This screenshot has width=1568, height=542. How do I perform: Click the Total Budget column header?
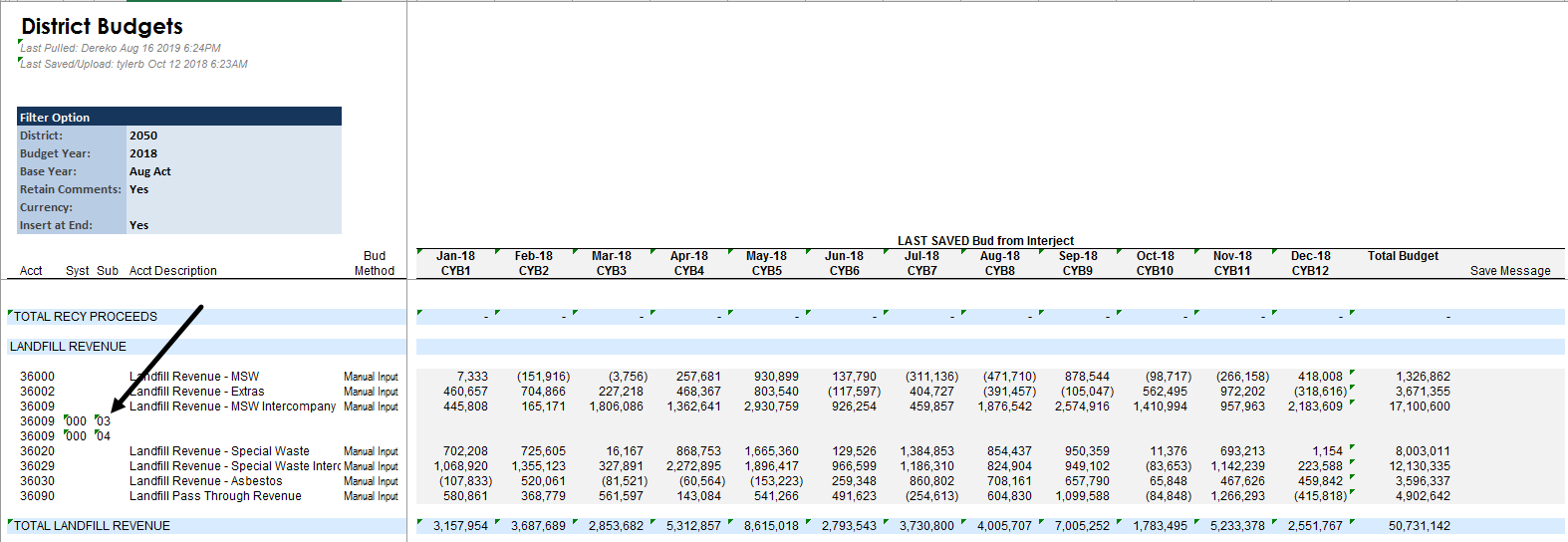coord(1403,256)
